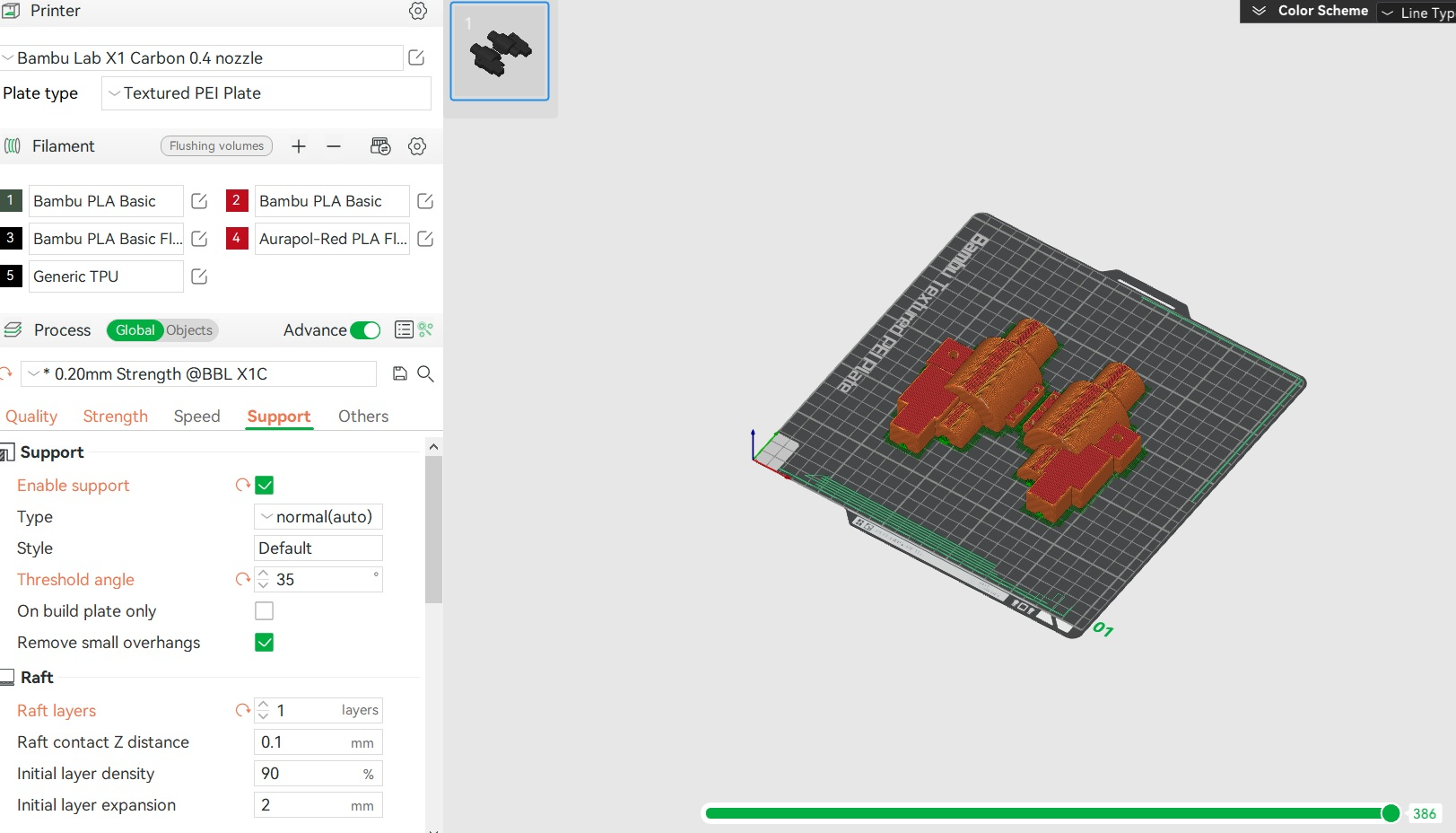This screenshot has height=833, width=1456.
Task: Click the Flushing volumes button
Action: point(216,146)
